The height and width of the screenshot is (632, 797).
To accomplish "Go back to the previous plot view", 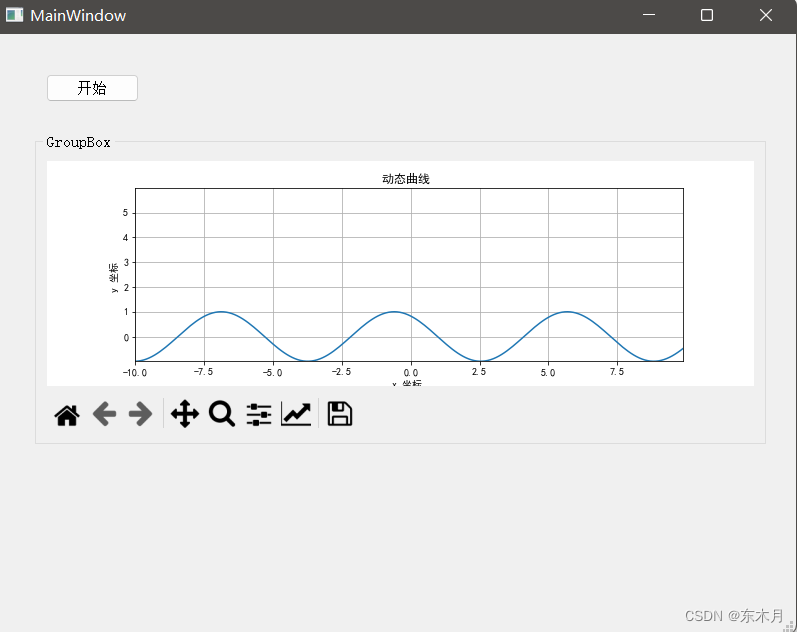I will [x=104, y=414].
